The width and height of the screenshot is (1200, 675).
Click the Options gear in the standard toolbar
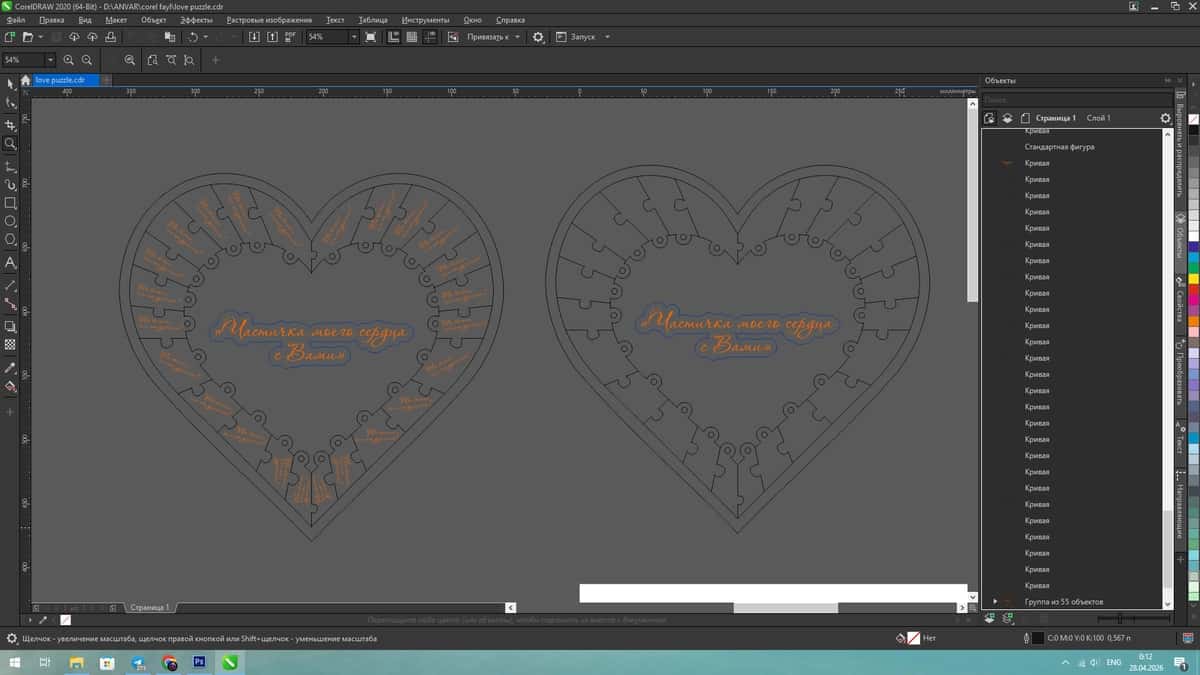(x=538, y=37)
